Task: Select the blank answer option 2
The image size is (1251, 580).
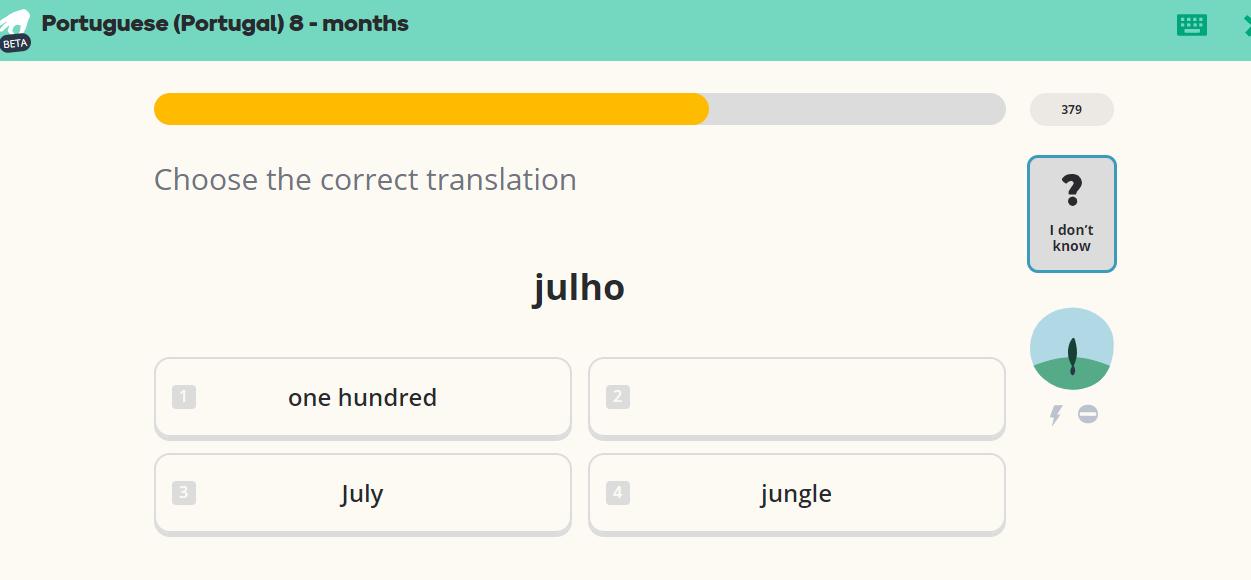Action: coord(796,398)
